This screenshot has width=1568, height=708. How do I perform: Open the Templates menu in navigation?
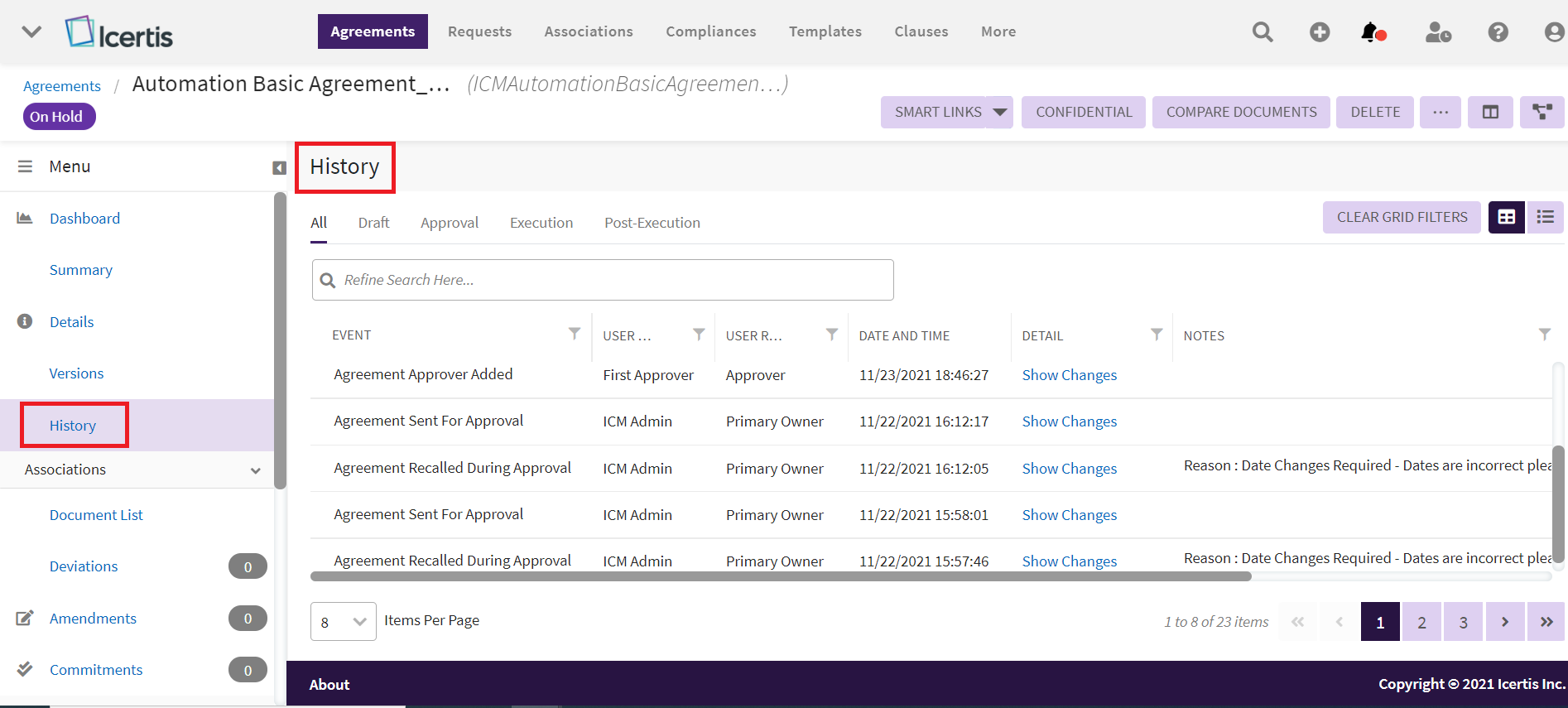[825, 31]
